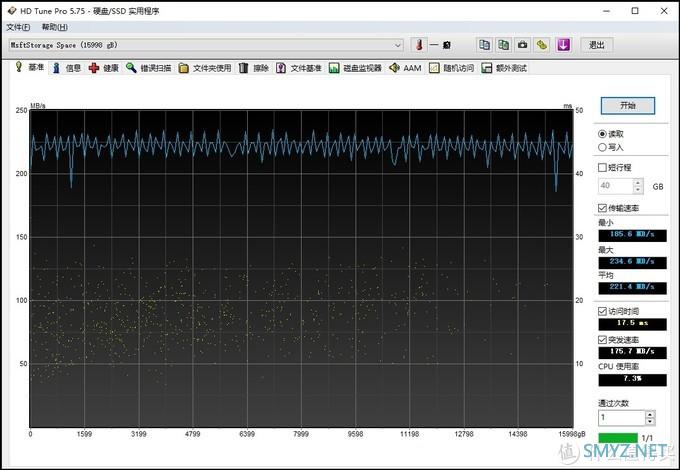The image size is (680, 470).
Task: Switch to the 擦除 erase tab
Action: pyautogui.click(x=254, y=68)
